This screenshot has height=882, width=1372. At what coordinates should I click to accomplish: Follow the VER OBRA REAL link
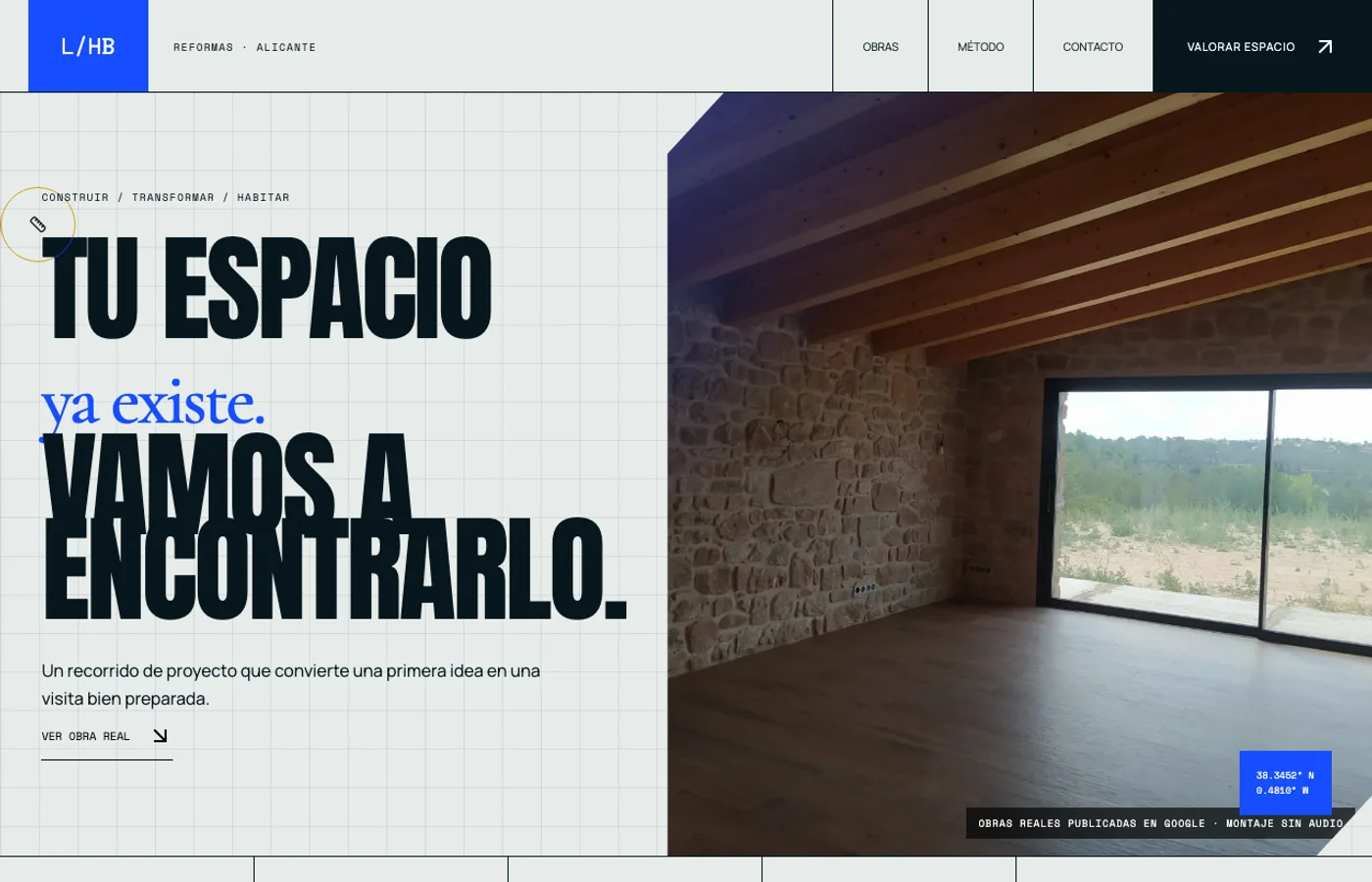click(107, 737)
